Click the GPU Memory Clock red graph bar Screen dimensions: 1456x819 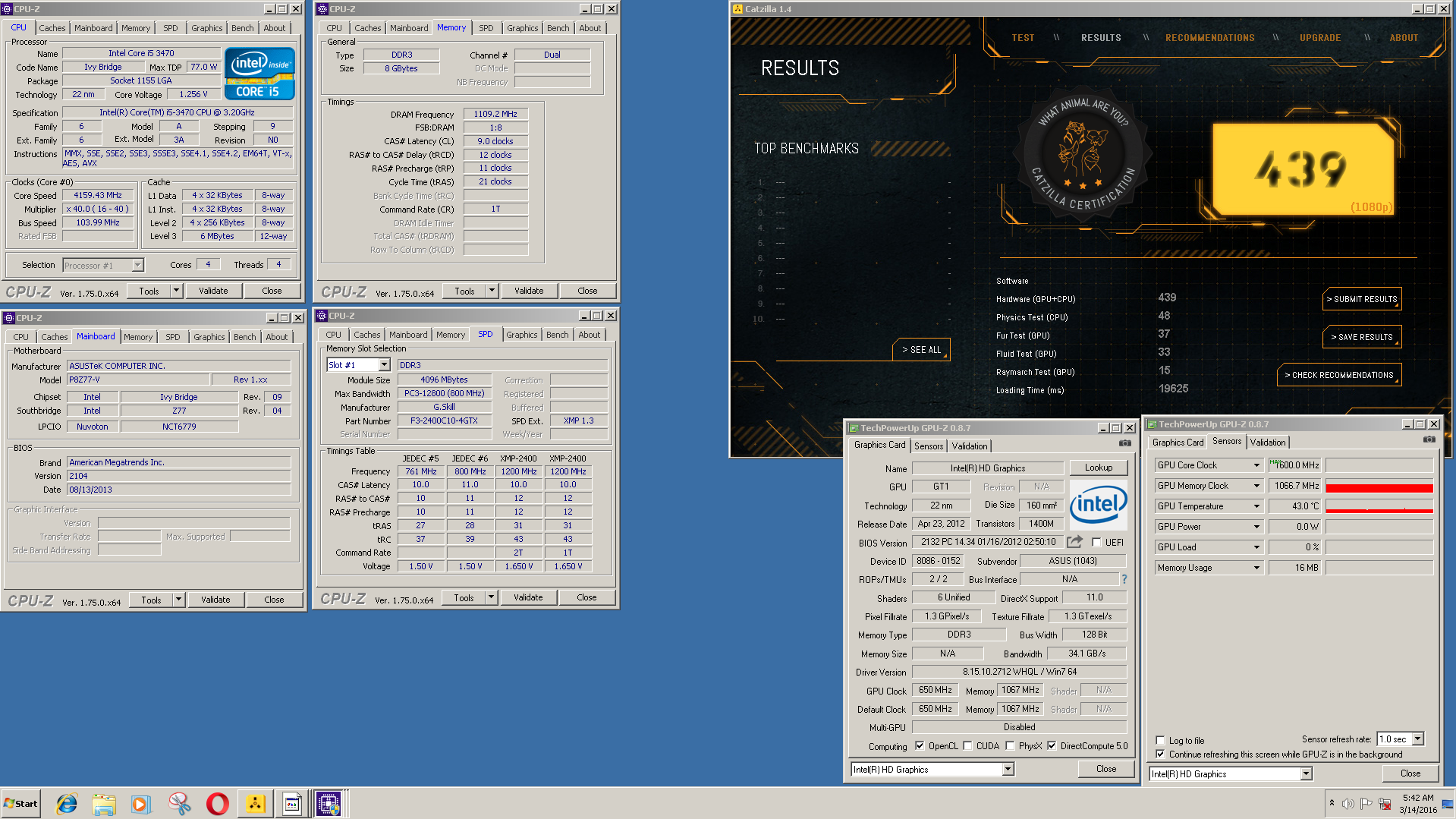tap(1379, 487)
